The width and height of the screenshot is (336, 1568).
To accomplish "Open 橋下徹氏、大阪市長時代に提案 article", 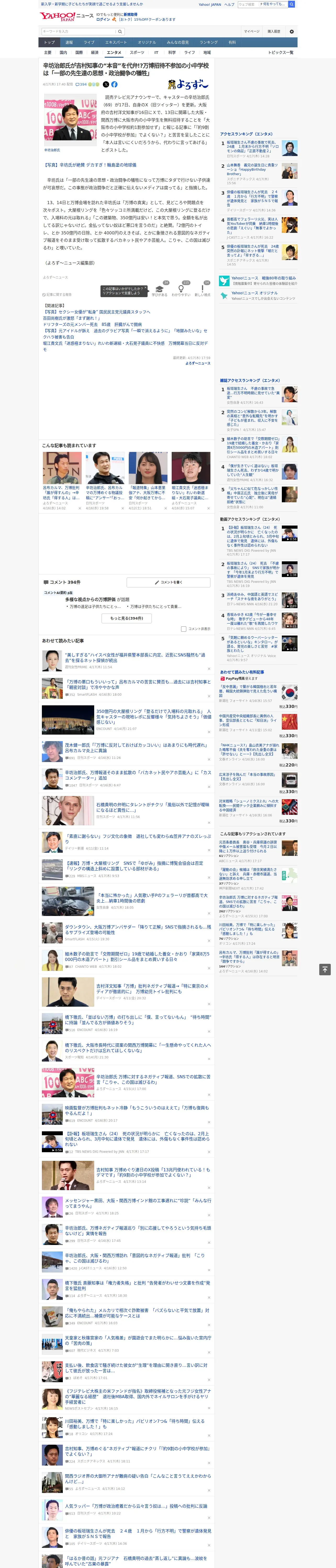I will 138,1048.
